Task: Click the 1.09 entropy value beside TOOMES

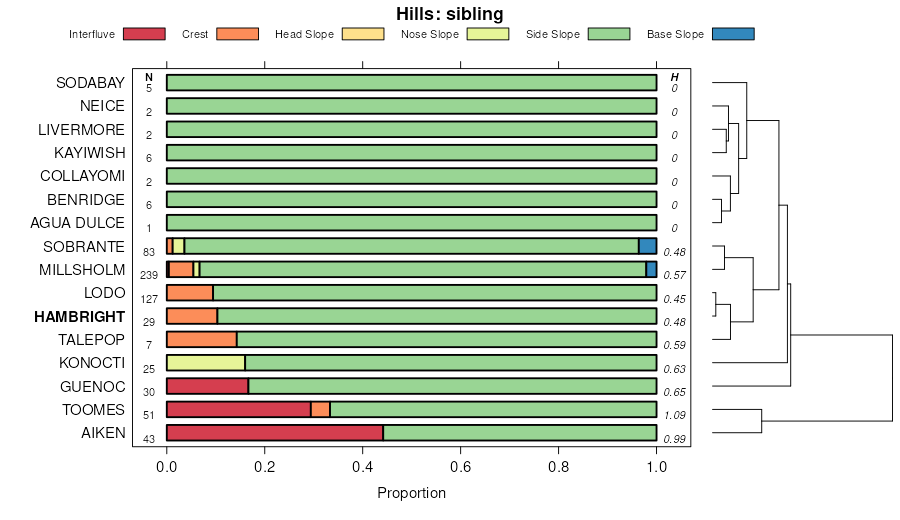Action: (x=675, y=414)
